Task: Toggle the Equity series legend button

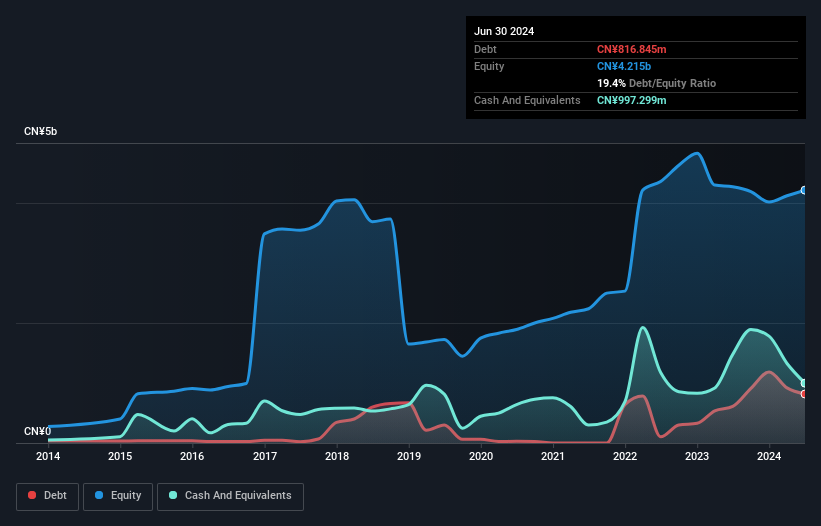Action: click(x=118, y=496)
